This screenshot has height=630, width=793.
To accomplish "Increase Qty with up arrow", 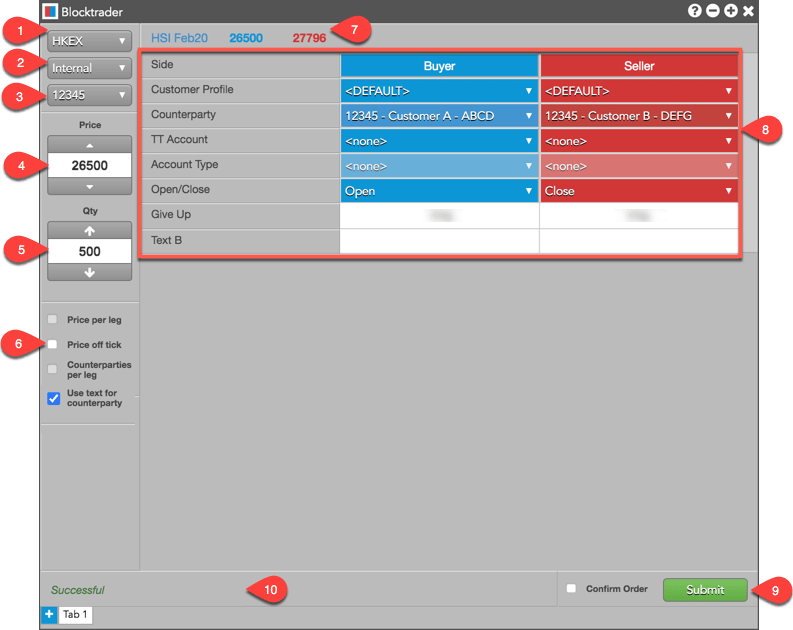I will pos(90,231).
